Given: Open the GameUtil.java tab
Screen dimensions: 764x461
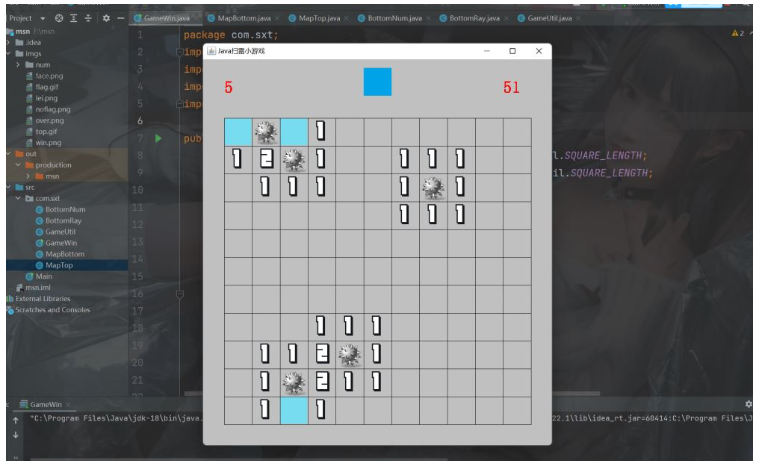Looking at the screenshot, I should [x=550, y=18].
